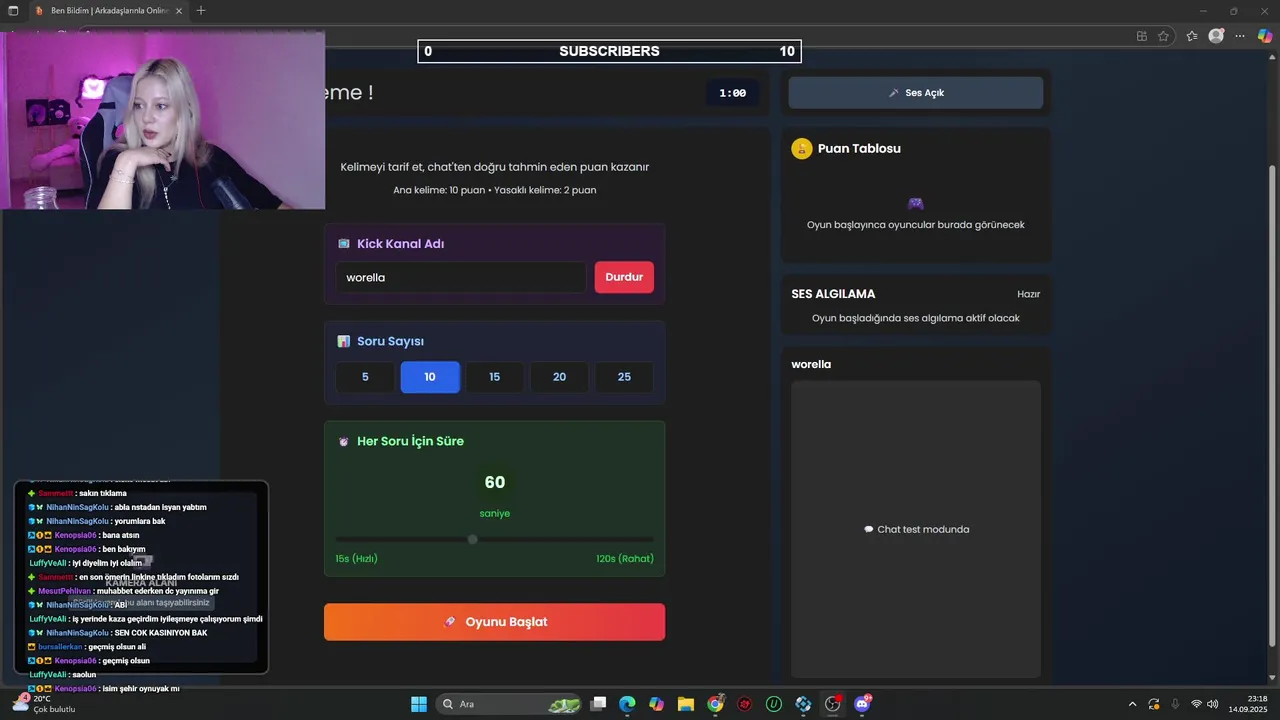1280x720 pixels.
Task: Open the tab actions menu icon
Action: pyautogui.click(x=13, y=11)
